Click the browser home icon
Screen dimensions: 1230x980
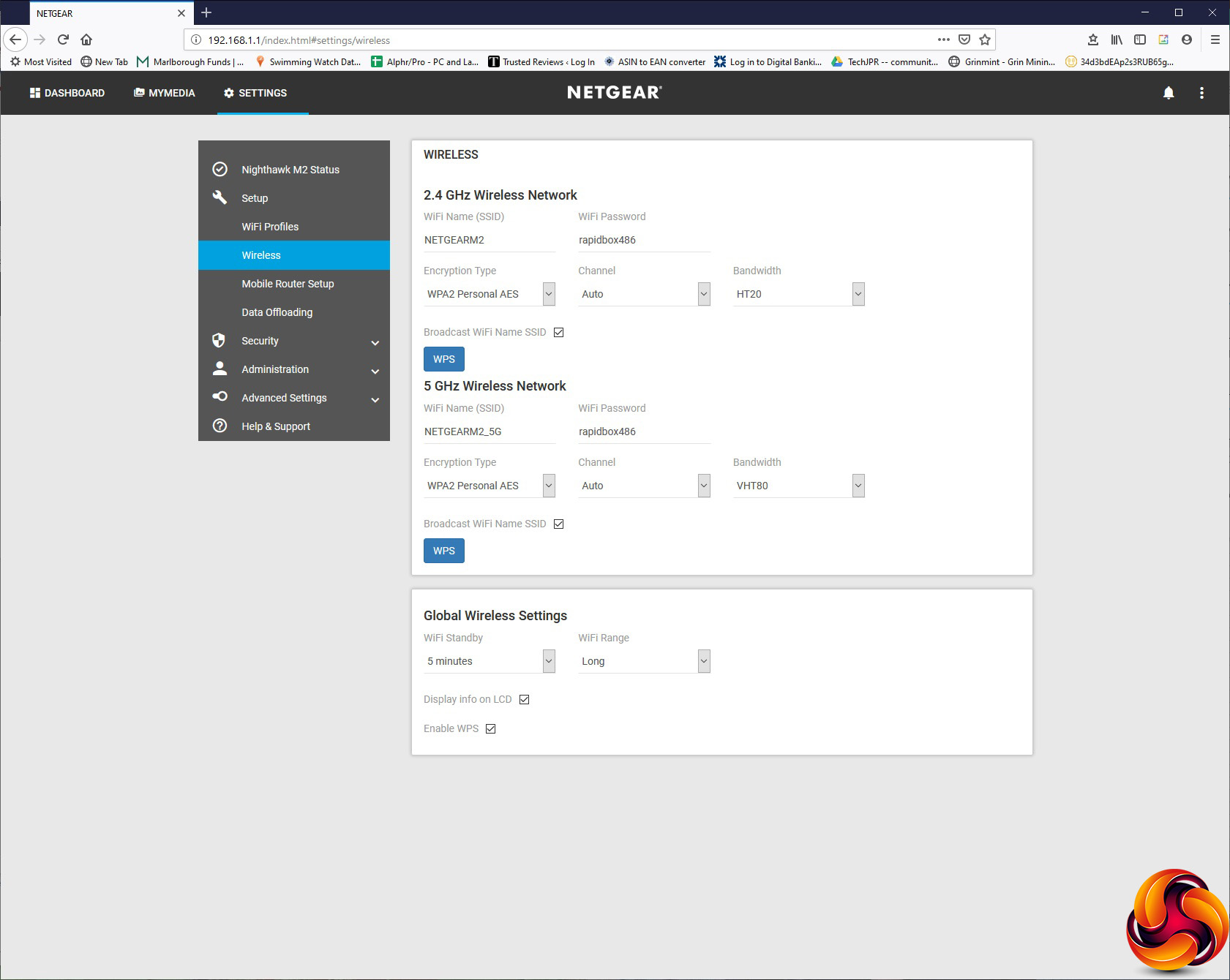tap(86, 39)
